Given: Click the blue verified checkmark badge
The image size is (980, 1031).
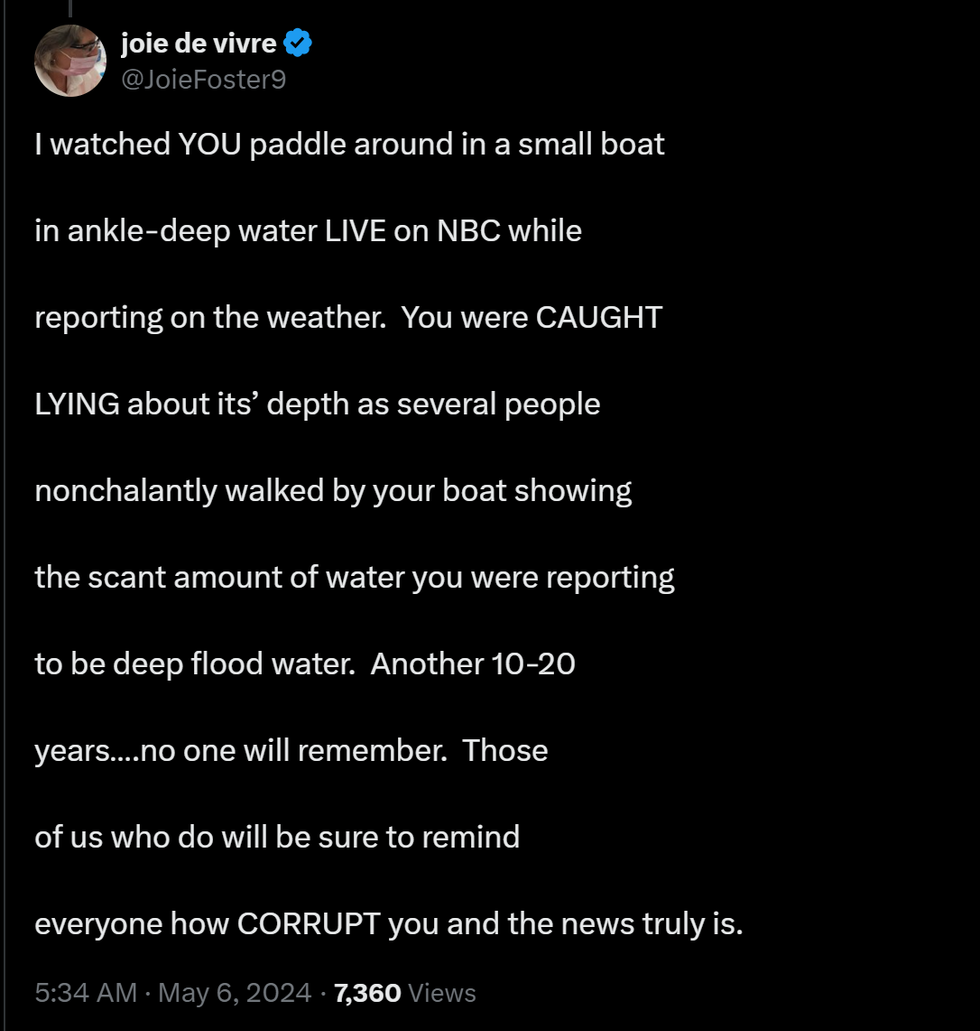Looking at the screenshot, I should (299, 43).
